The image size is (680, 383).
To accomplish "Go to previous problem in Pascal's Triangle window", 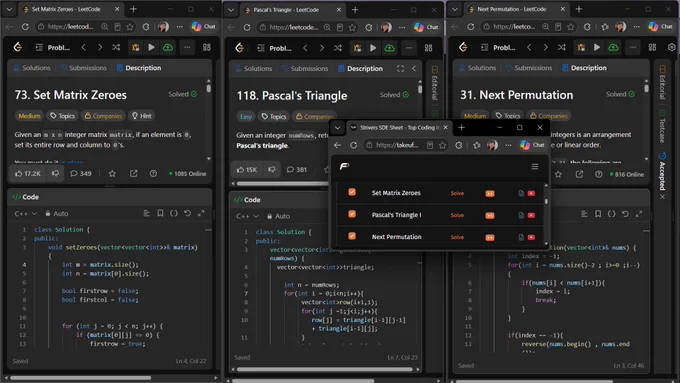I will coord(305,48).
